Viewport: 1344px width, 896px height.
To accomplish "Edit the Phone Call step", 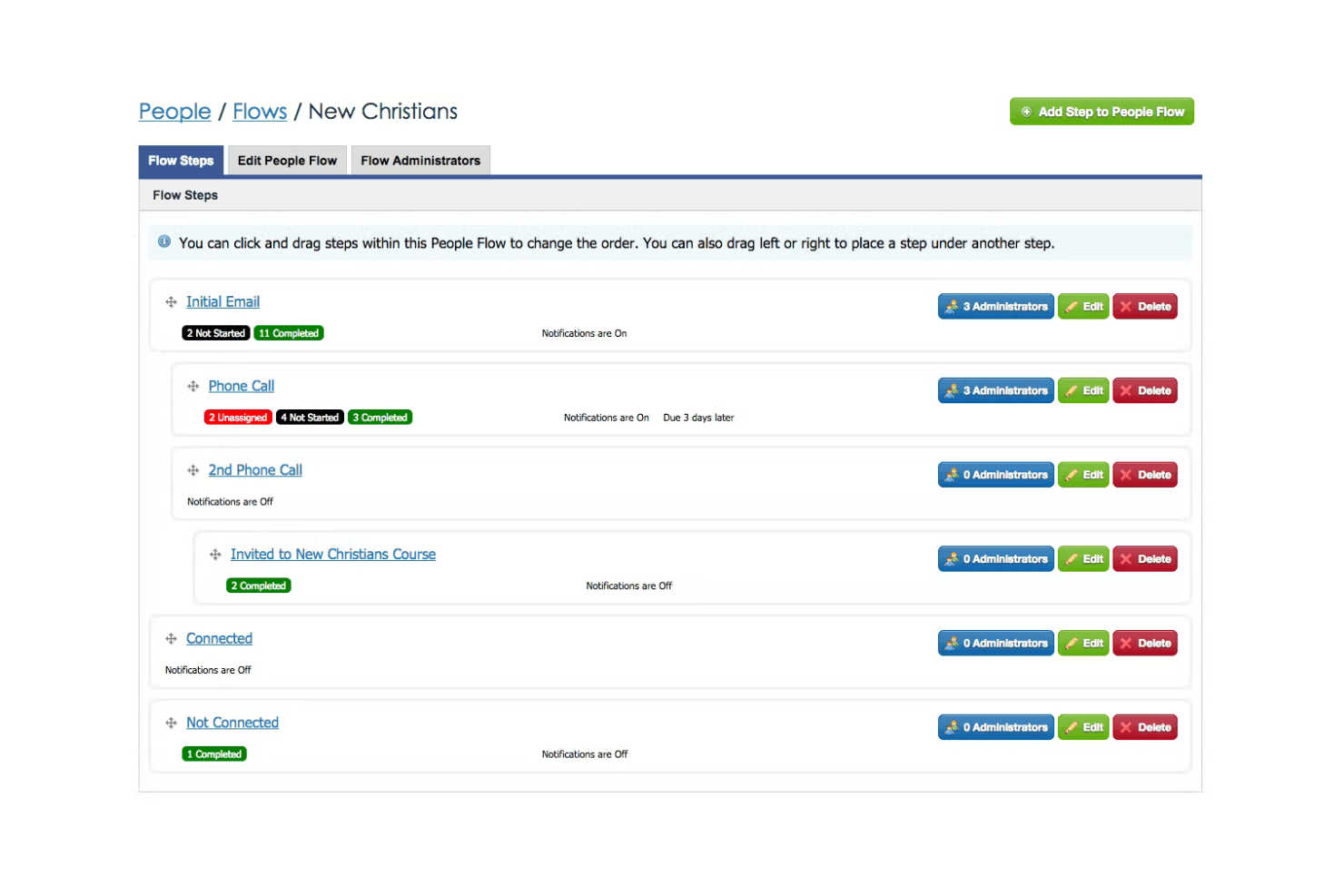I will pos(1083,391).
